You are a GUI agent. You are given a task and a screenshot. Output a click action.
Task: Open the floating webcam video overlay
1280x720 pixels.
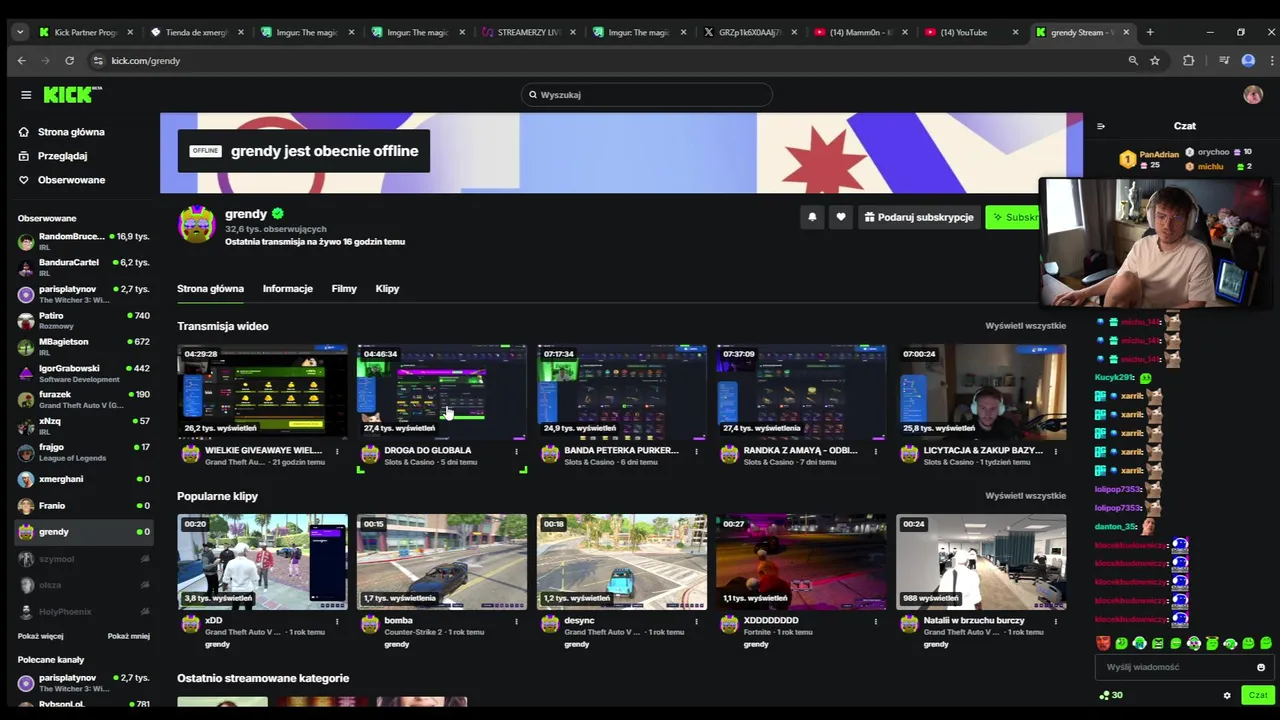pos(1155,243)
